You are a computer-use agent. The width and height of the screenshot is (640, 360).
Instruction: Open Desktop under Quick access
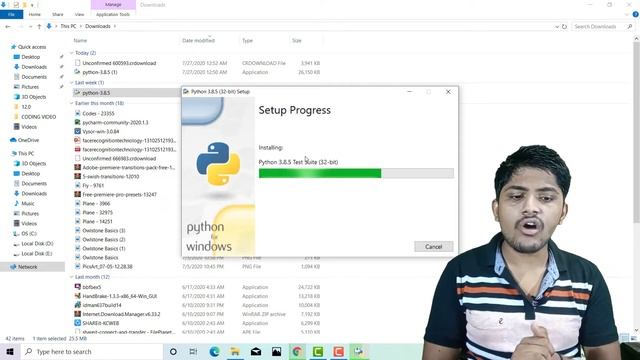coord(31,57)
